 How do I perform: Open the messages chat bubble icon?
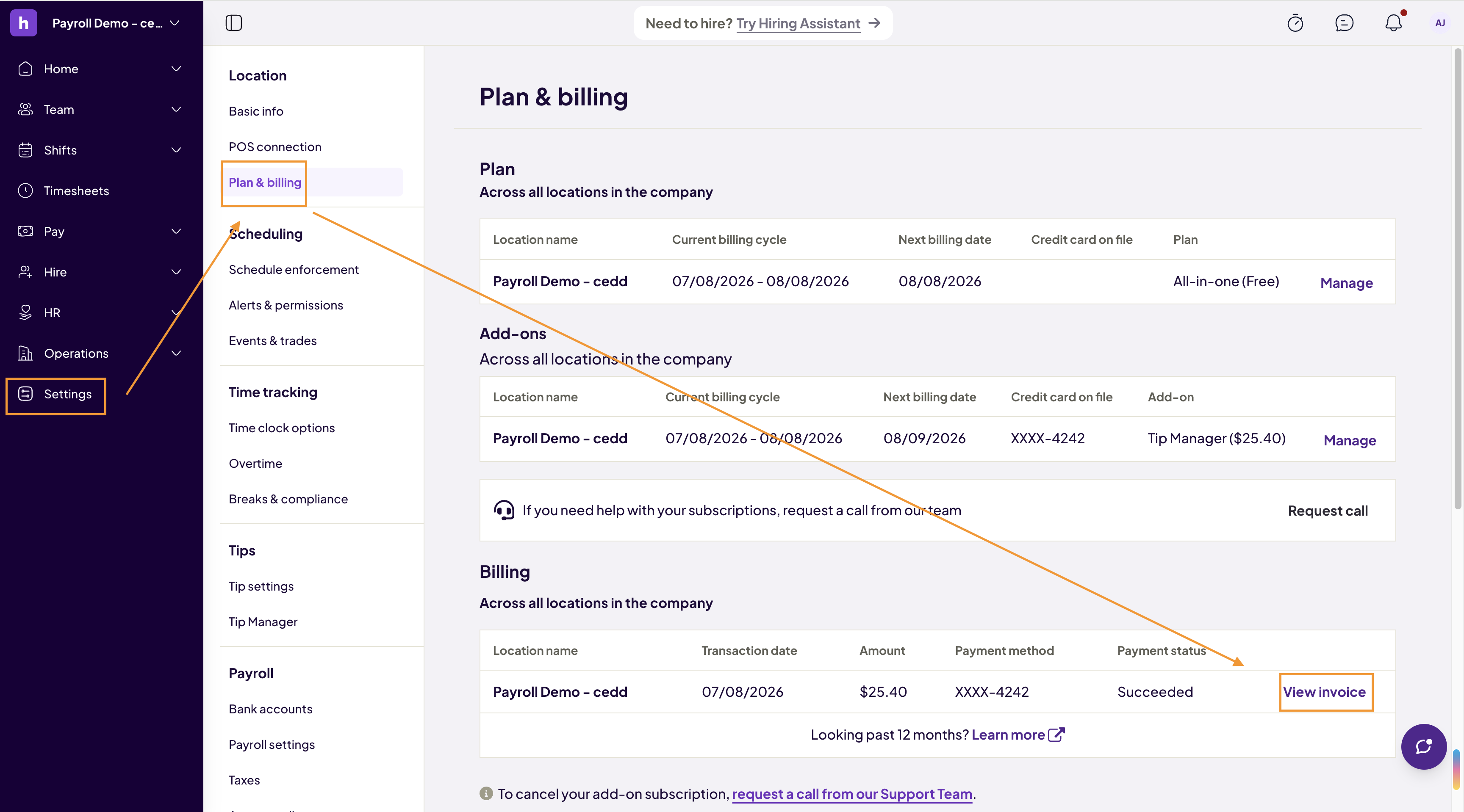1344,23
